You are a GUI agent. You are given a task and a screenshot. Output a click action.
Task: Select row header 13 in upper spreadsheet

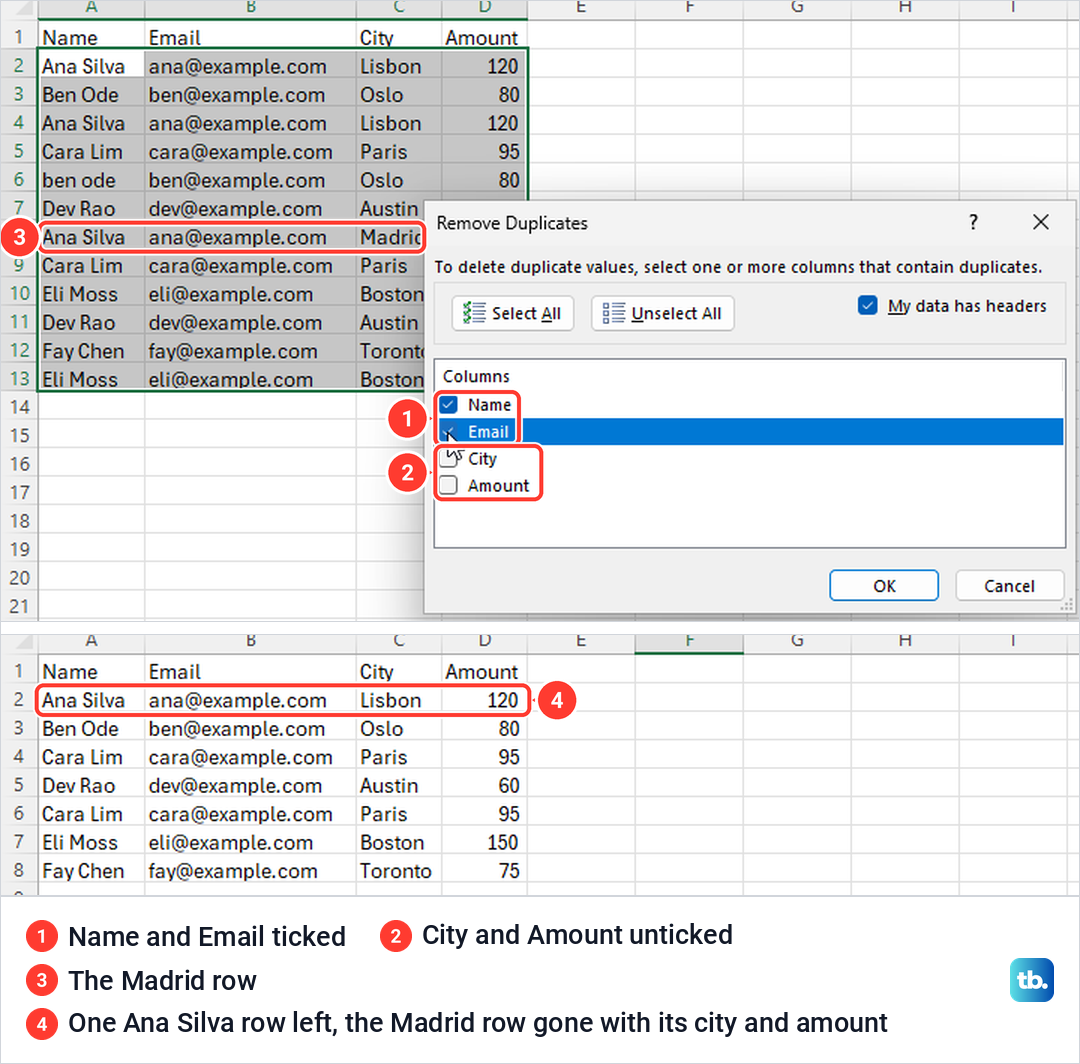(x=19, y=379)
